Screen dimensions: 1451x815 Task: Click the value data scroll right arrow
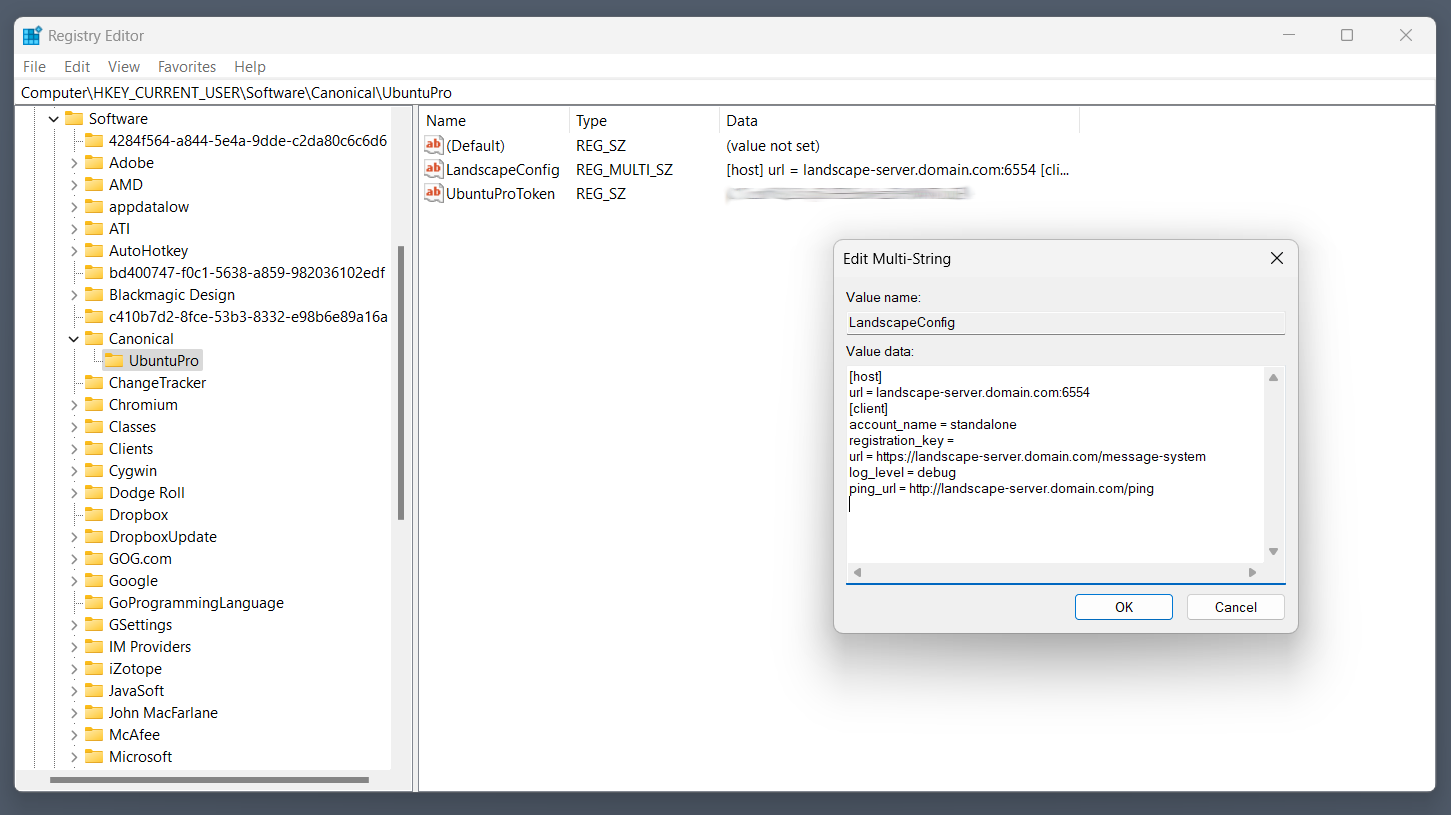click(x=1253, y=573)
